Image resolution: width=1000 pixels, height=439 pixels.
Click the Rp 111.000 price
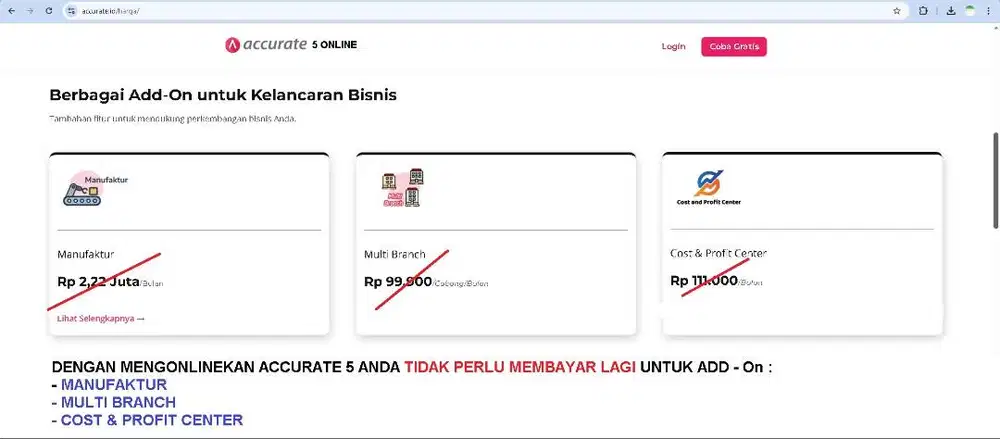coord(704,280)
